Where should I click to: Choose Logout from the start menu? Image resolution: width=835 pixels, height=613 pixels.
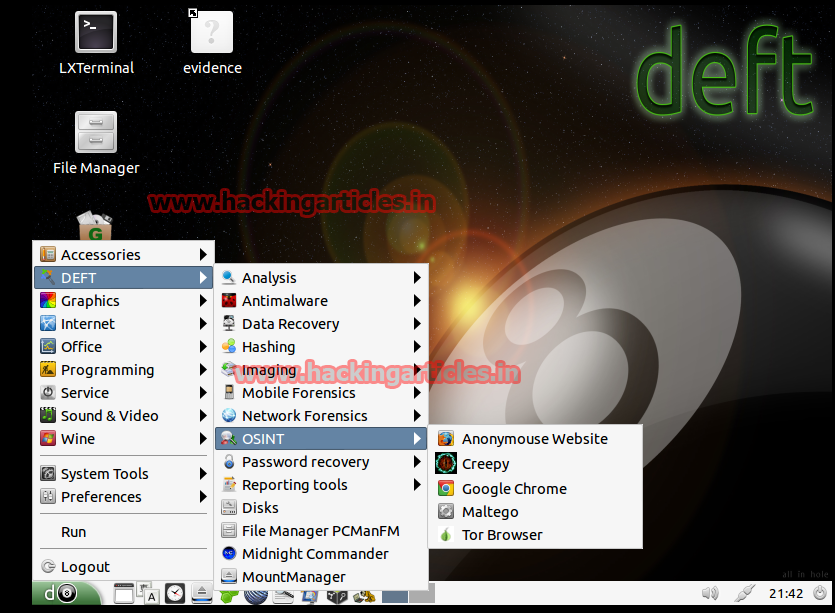coord(124,567)
